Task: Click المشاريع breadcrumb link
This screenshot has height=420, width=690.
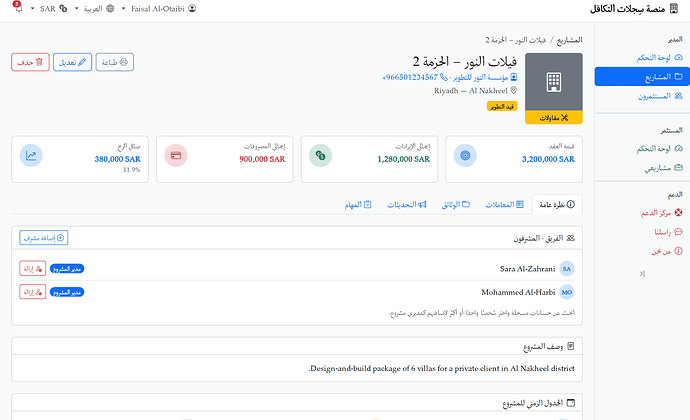Action: (x=569, y=40)
